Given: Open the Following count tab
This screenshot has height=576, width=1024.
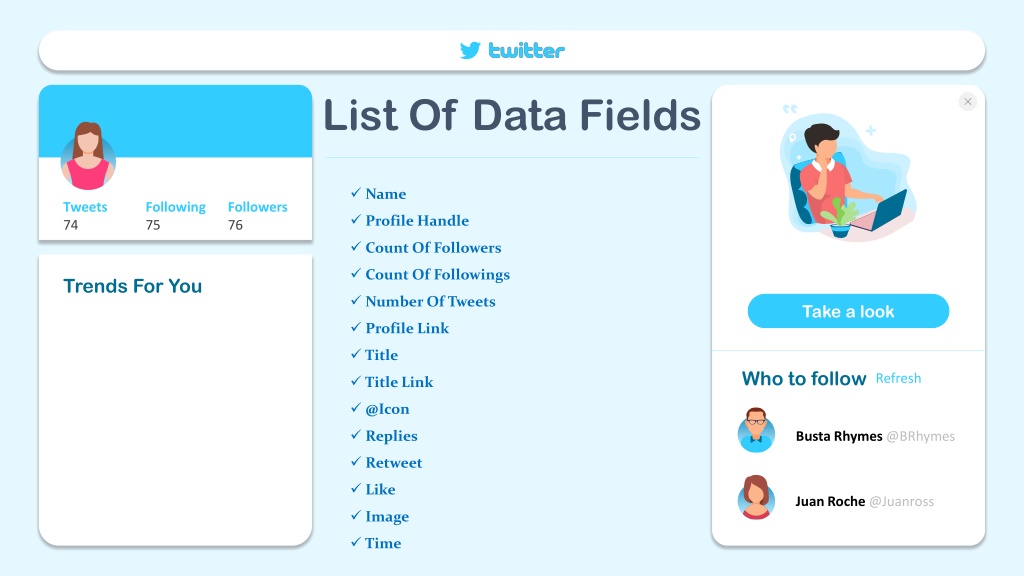Looking at the screenshot, I should (175, 216).
